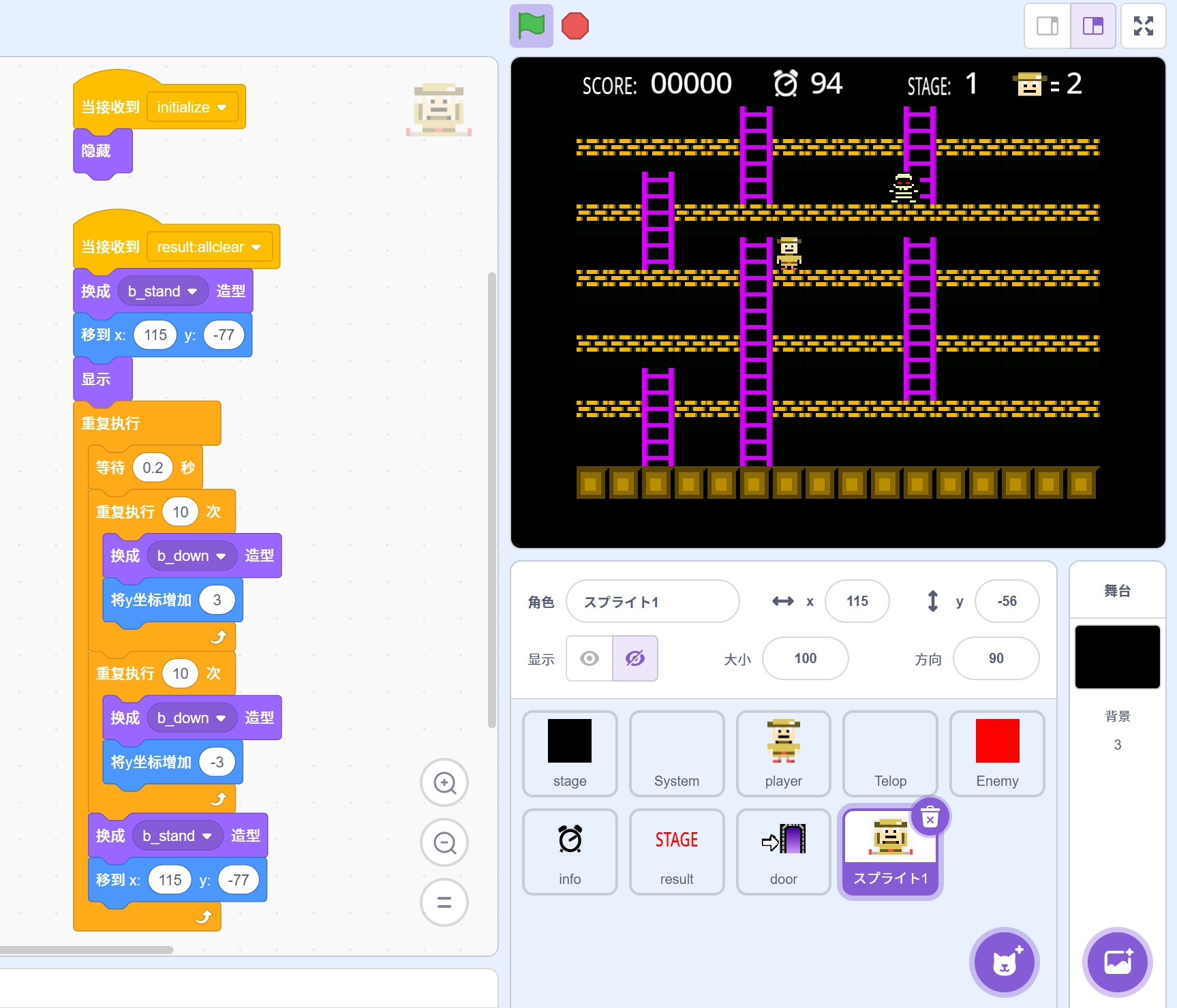This screenshot has height=1008, width=1177.
Task: Select the Enemy sprite
Action: [x=996, y=753]
